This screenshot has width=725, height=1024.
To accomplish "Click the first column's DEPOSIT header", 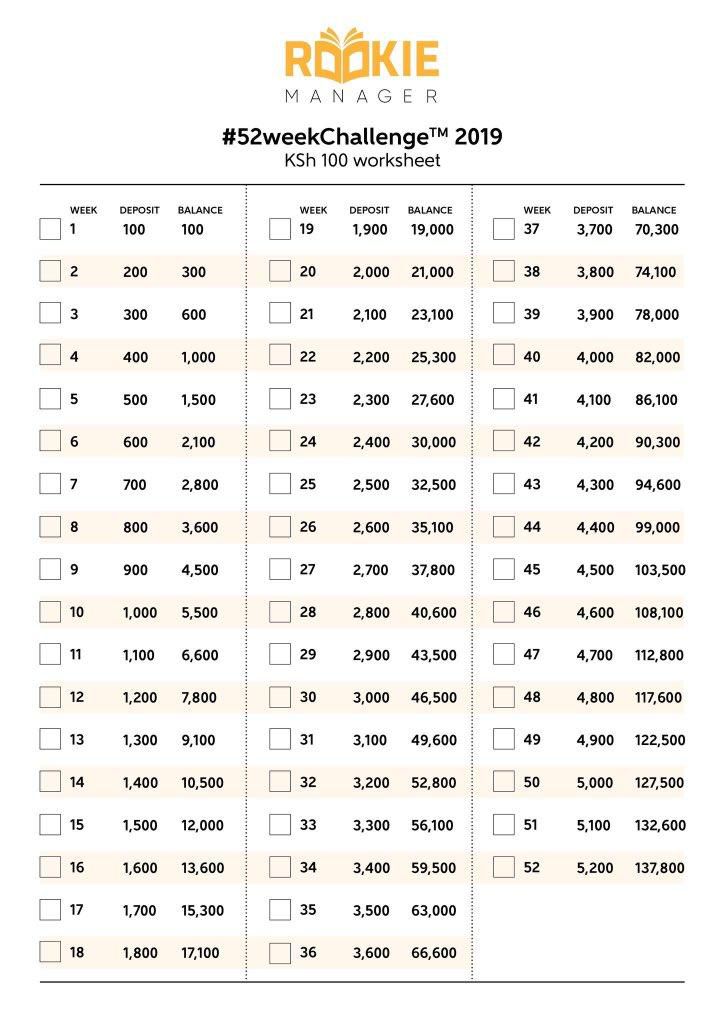I will click(x=139, y=210).
